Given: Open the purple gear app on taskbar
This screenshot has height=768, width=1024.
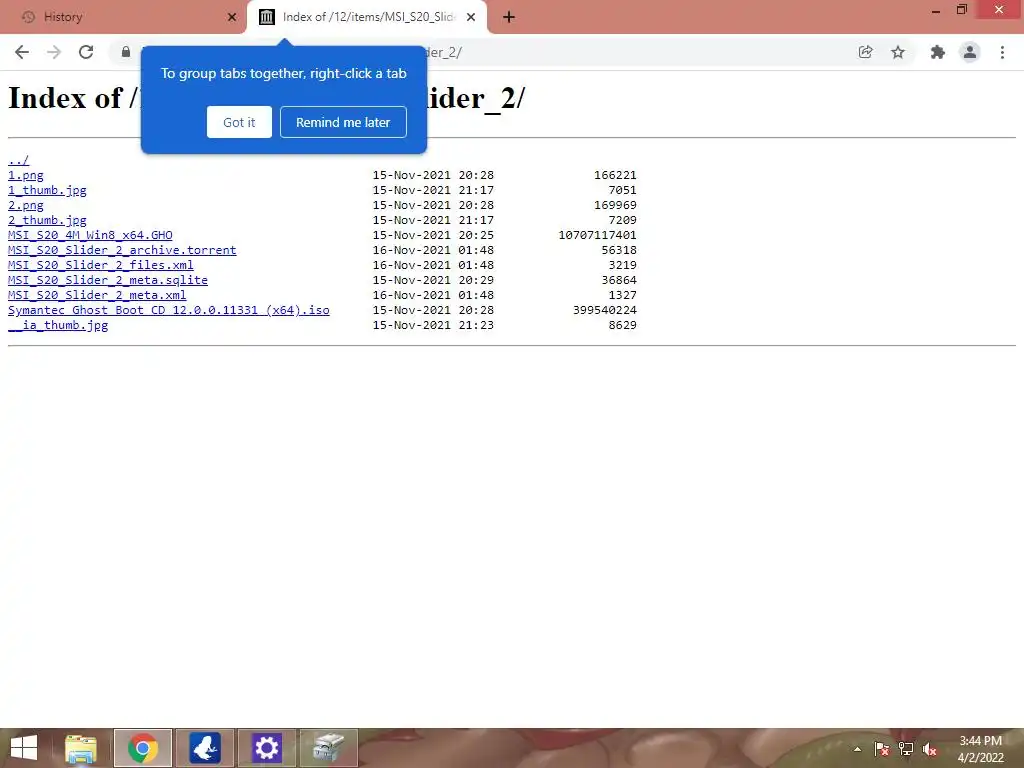Looking at the screenshot, I should click(266, 748).
